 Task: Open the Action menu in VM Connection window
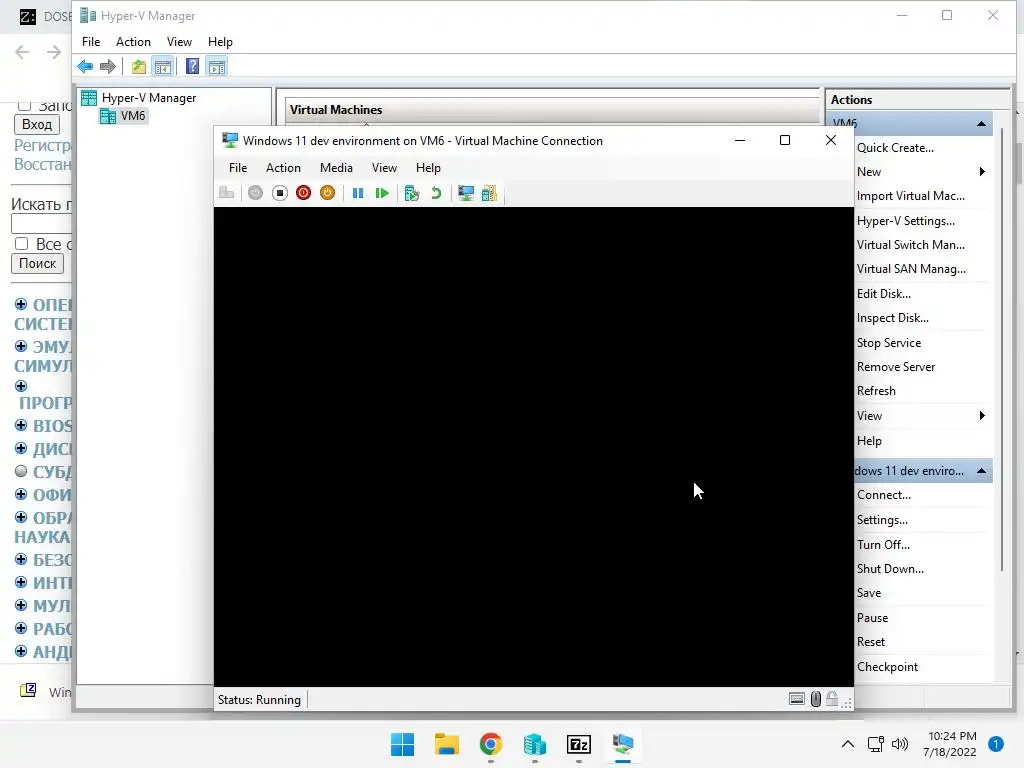point(283,168)
